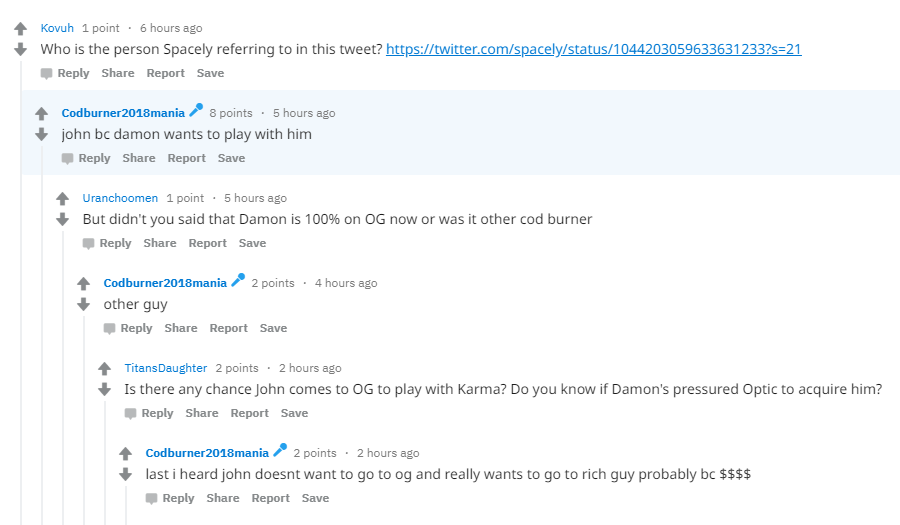The width and height of the screenshot is (900, 525).
Task: Report Uranchoomen's comment
Action: [x=207, y=243]
